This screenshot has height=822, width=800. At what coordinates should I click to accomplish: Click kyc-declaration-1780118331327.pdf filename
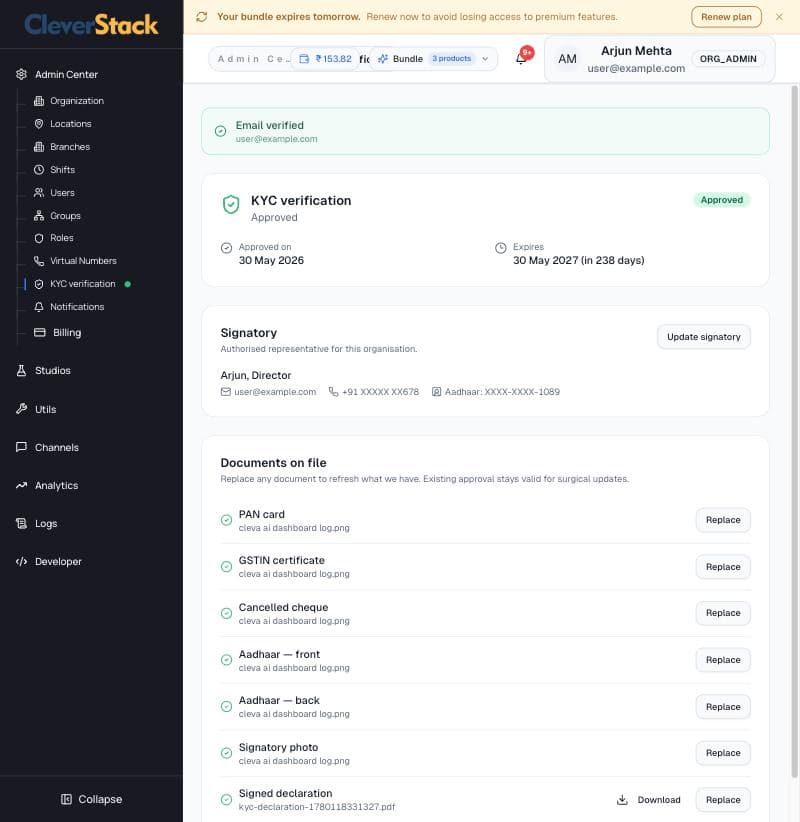click(317, 807)
